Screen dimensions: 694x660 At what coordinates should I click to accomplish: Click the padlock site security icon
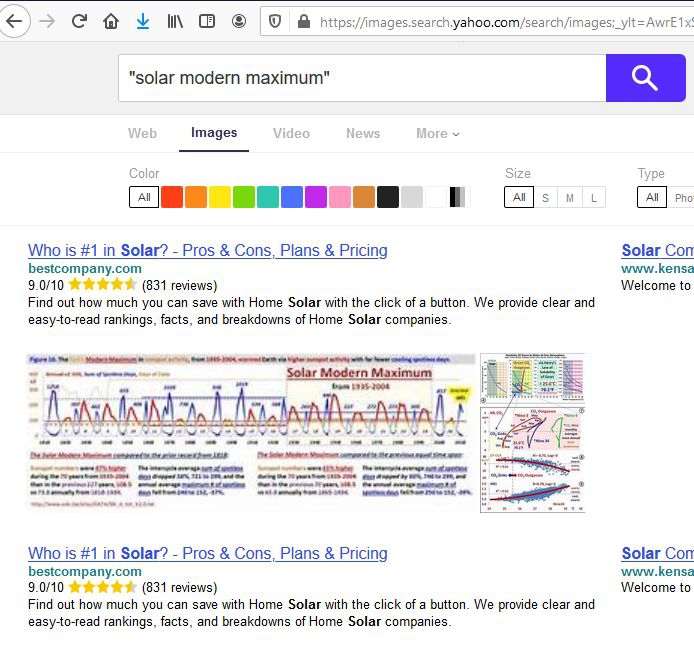pos(304,21)
